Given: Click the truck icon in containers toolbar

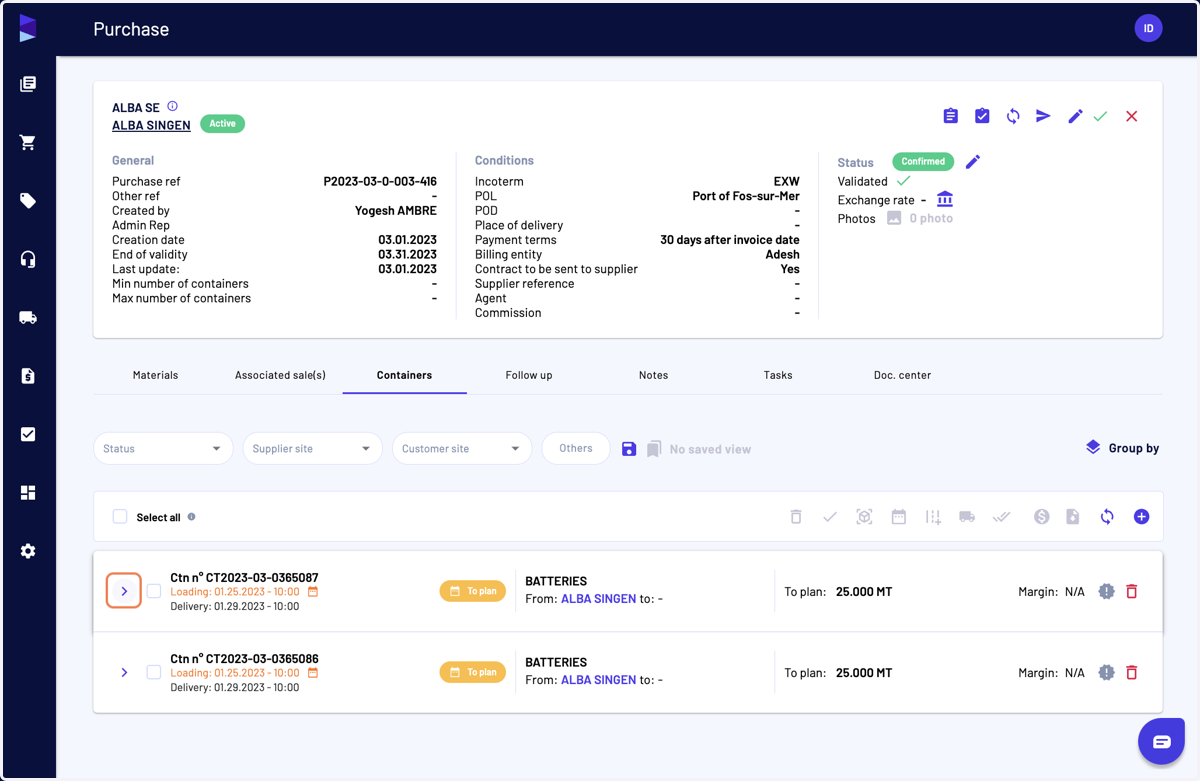Looking at the screenshot, I should (967, 517).
